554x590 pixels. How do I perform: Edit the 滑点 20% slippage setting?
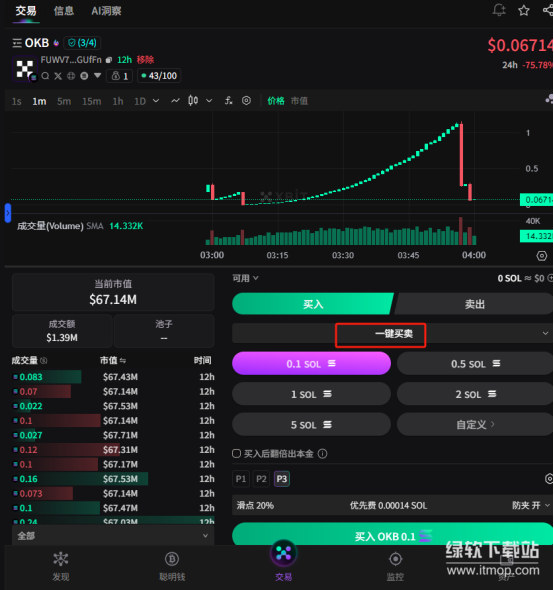click(255, 505)
